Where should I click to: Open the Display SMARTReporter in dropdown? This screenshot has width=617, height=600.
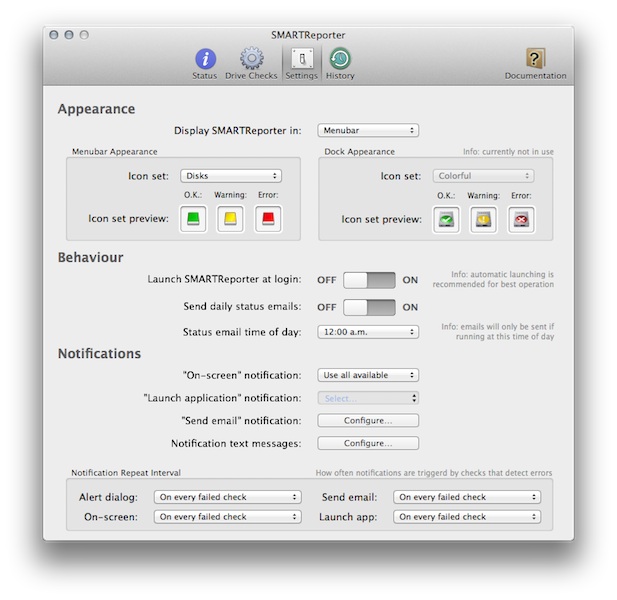[x=368, y=130]
